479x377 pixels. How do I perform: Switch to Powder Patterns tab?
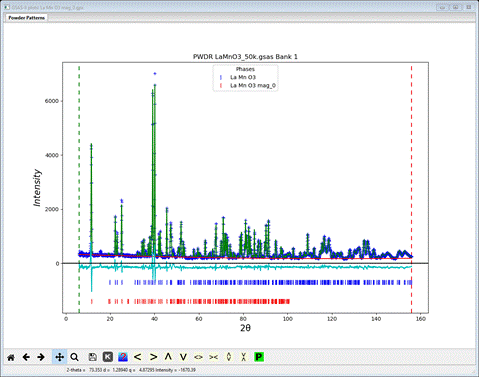click(27, 18)
